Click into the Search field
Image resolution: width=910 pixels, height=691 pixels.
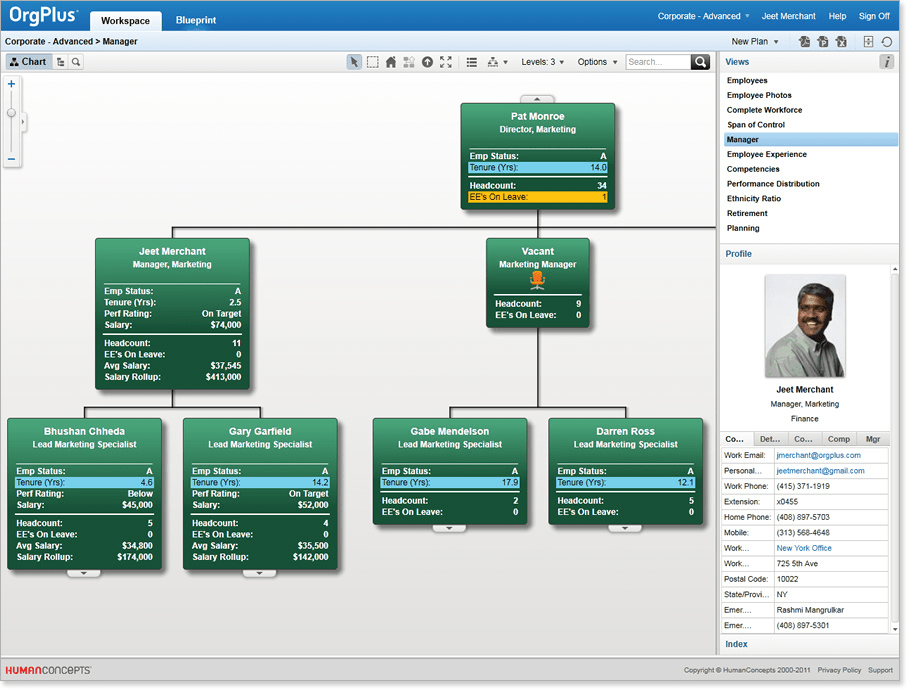click(658, 62)
